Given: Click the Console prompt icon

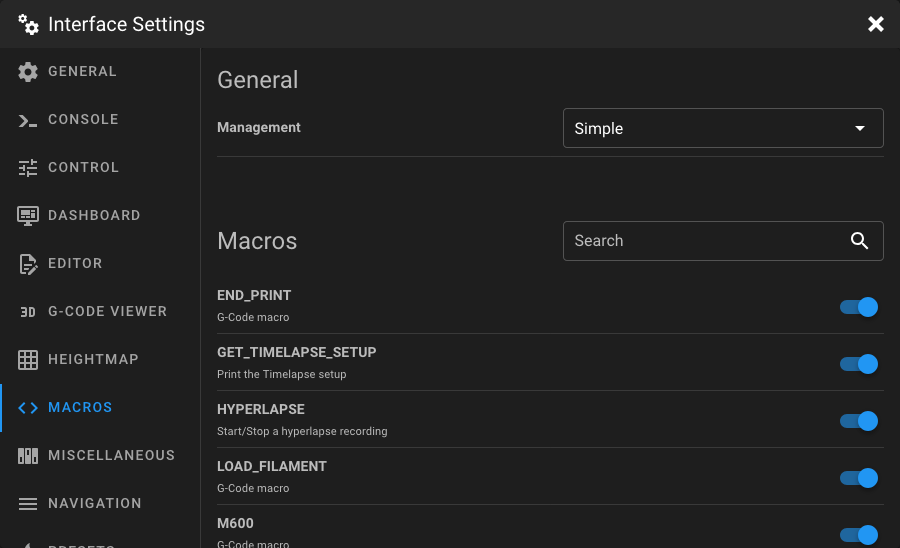Looking at the screenshot, I should (28, 120).
